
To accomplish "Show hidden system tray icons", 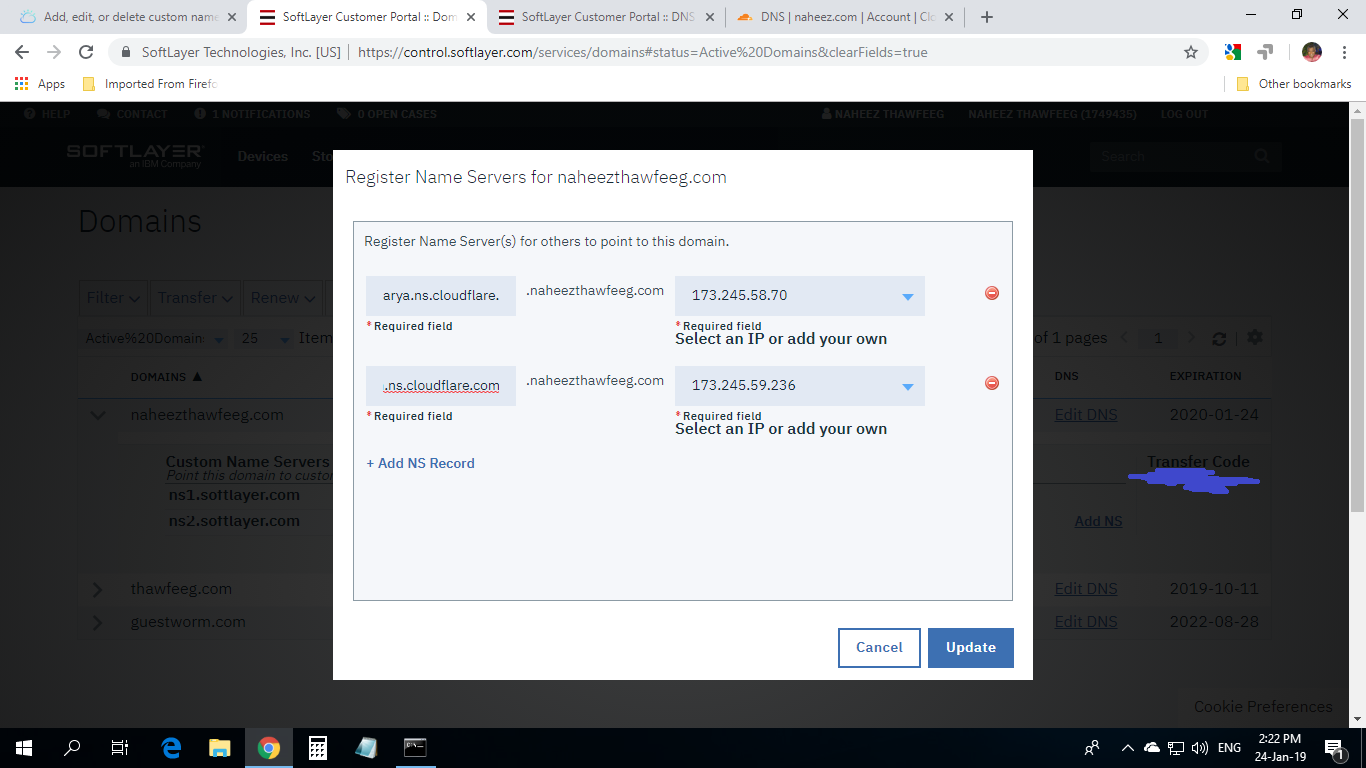I will click(x=1127, y=747).
